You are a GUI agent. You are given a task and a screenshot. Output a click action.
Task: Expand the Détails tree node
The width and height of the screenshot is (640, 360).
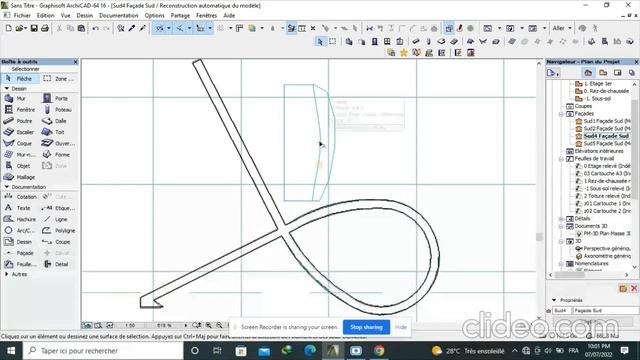pos(562,219)
